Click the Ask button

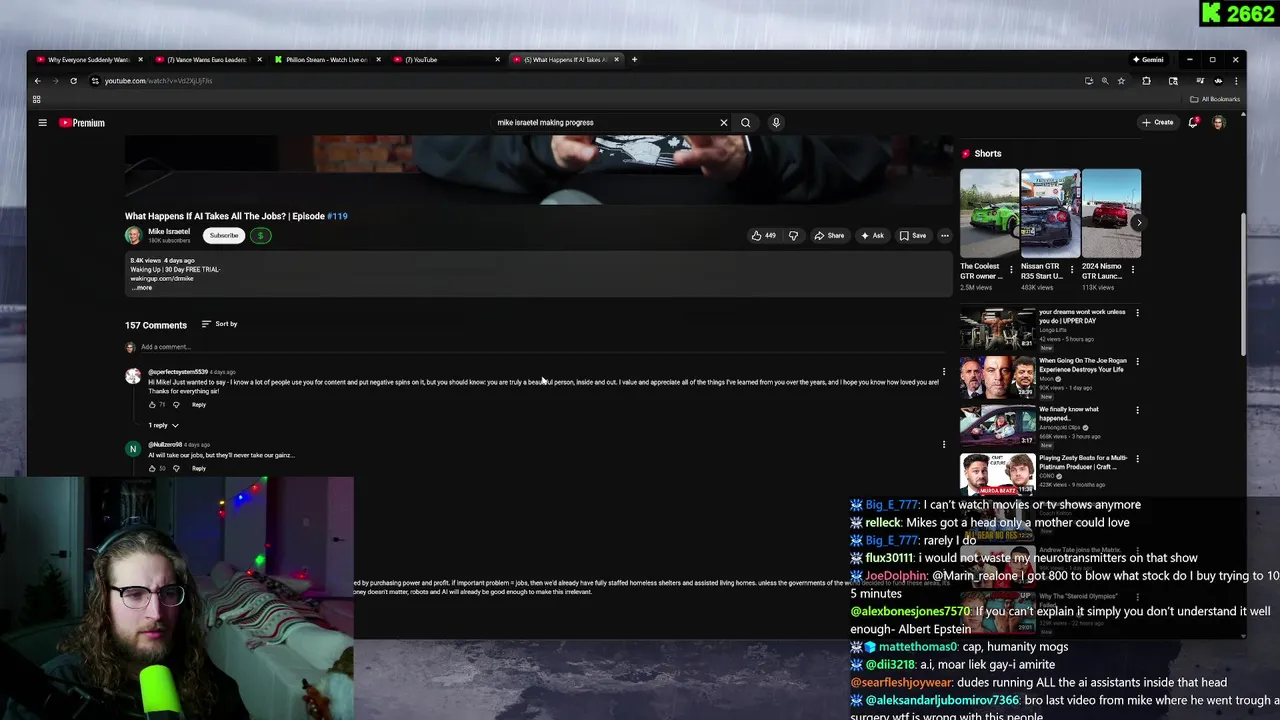(872, 236)
